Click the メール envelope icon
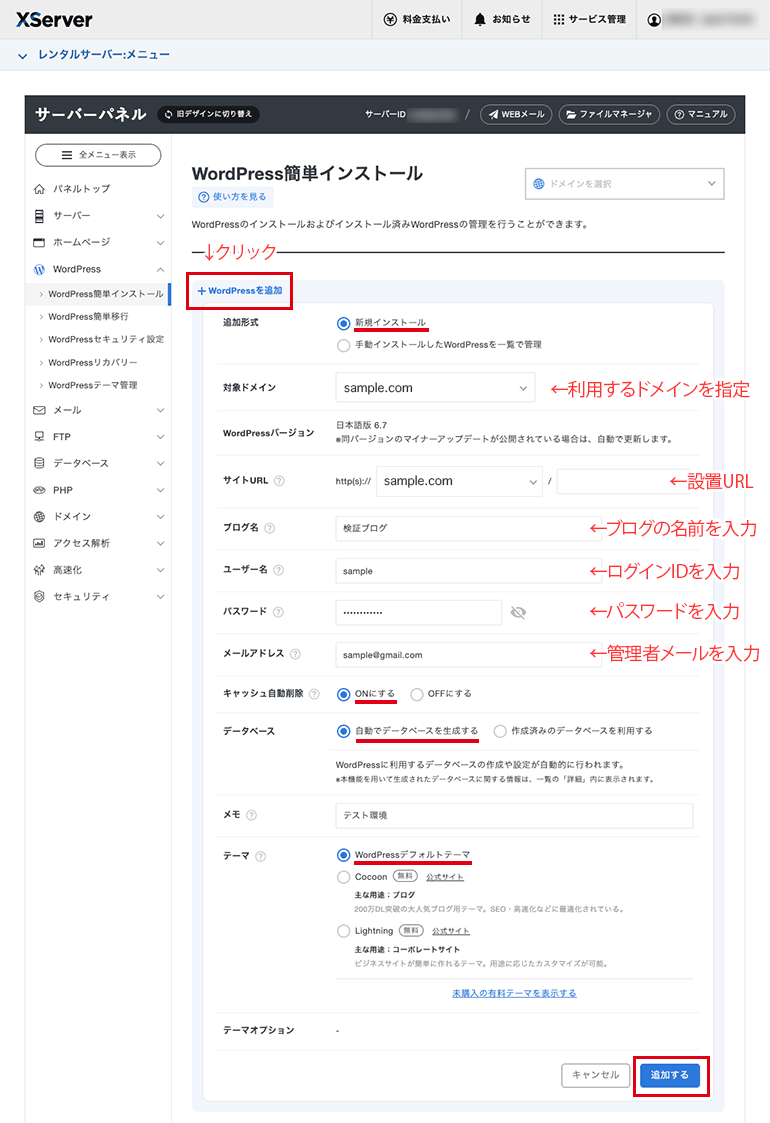Image resolution: width=770 pixels, height=1123 pixels. pyautogui.click(x=39, y=410)
